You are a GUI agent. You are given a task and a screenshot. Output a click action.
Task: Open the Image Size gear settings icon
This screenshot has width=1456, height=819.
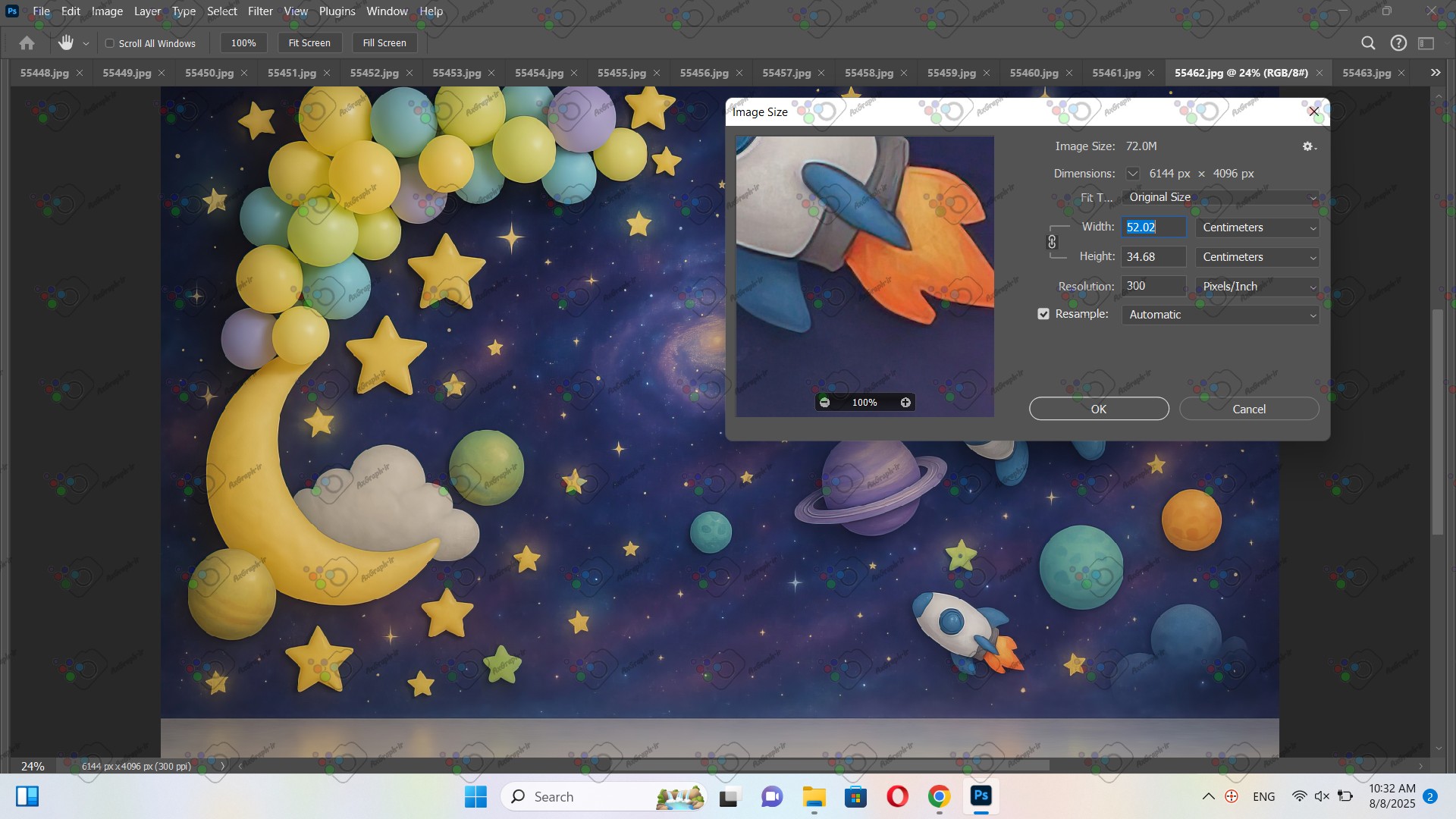1308,146
